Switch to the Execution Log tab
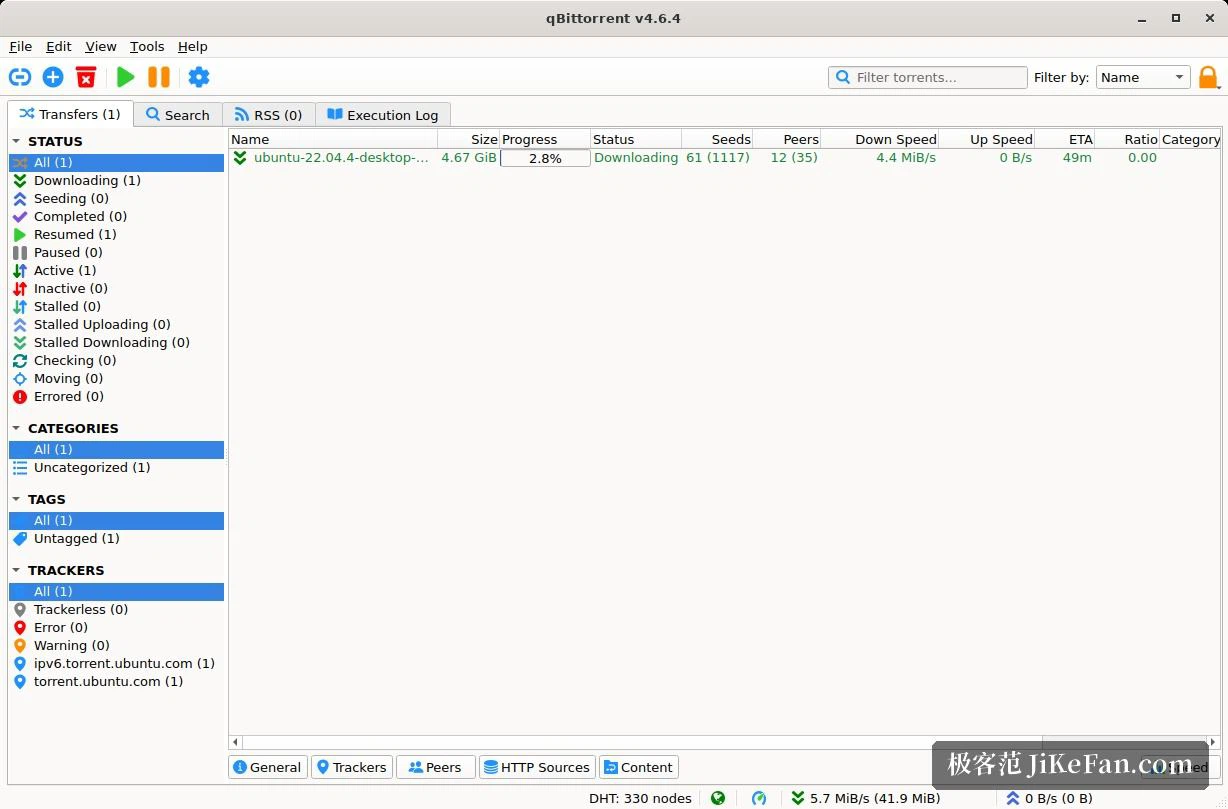This screenshot has width=1228, height=809. pos(383,115)
